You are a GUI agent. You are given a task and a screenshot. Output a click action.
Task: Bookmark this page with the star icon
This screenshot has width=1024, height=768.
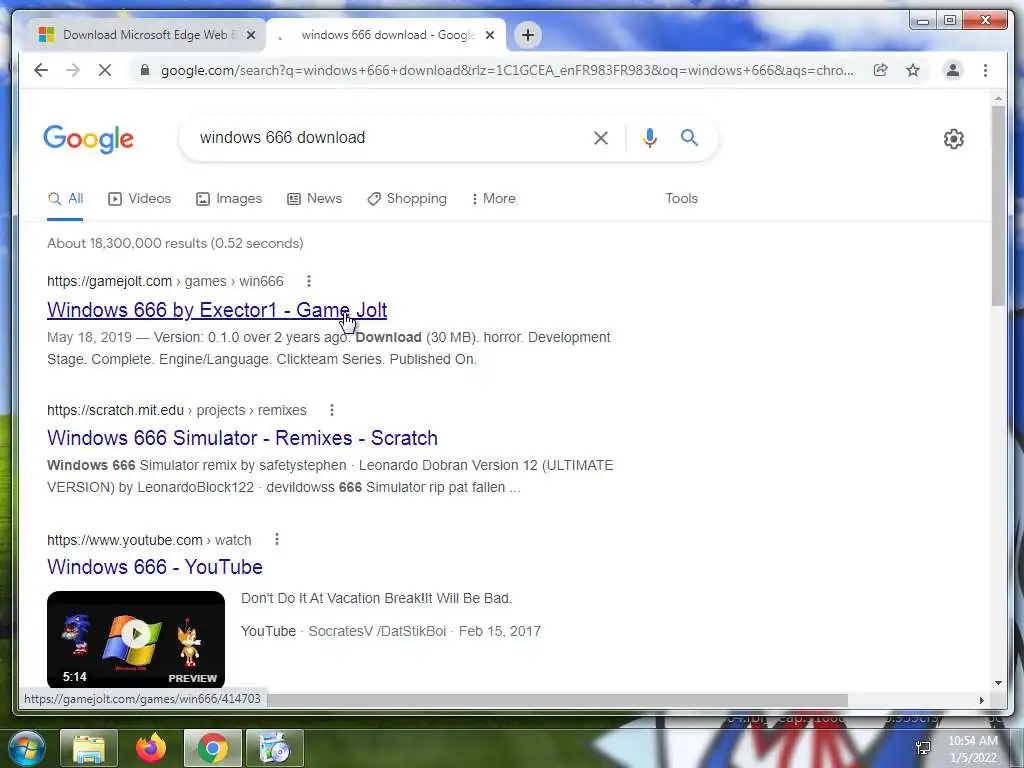point(913,70)
